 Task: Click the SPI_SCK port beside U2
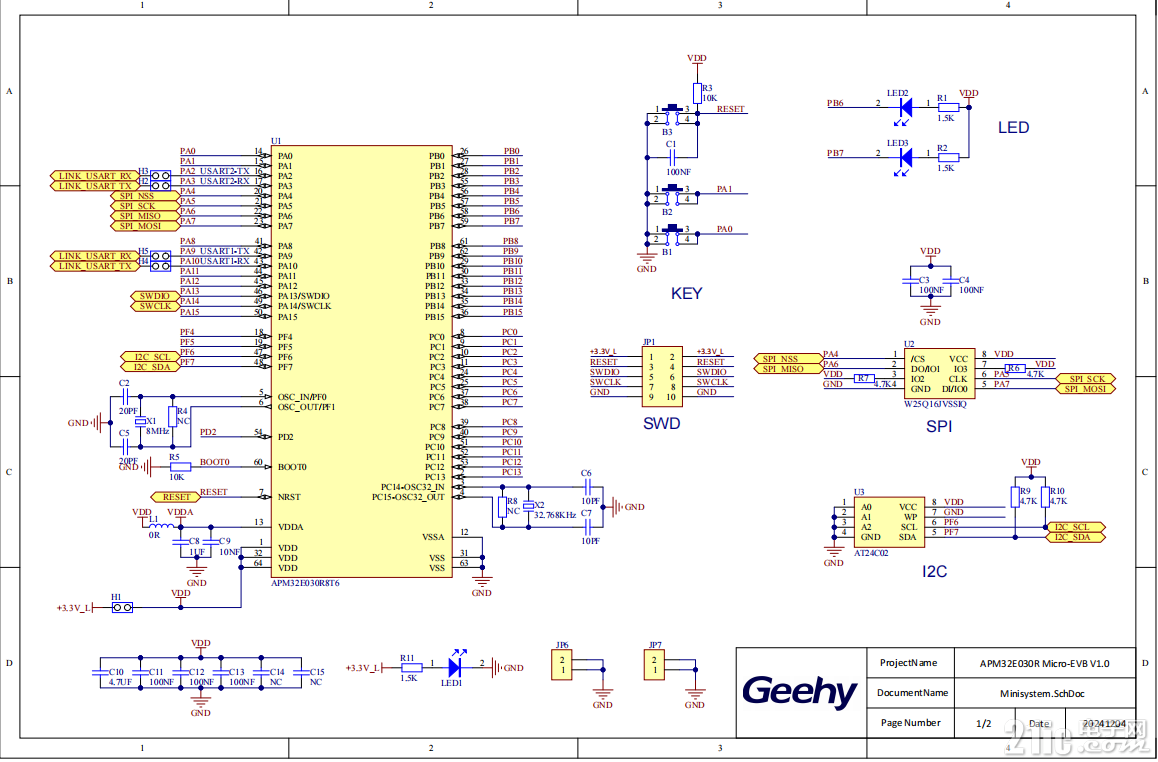pos(1087,379)
